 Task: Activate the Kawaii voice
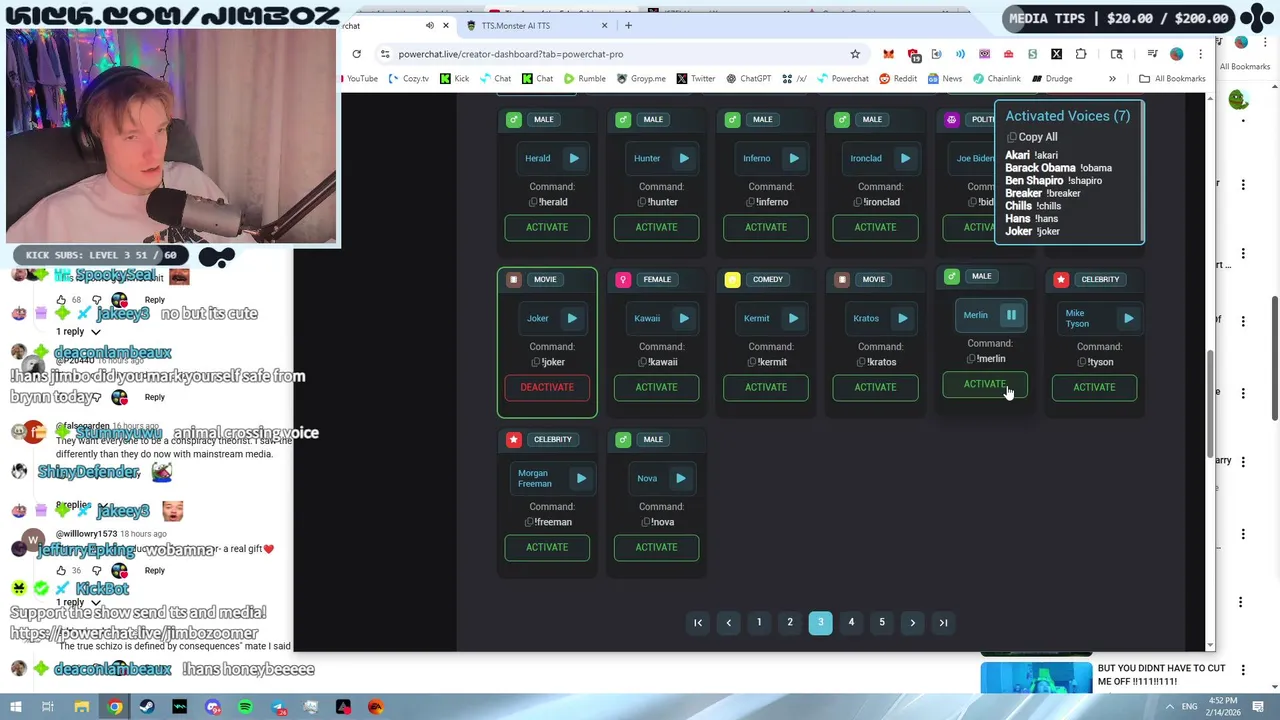(x=656, y=387)
